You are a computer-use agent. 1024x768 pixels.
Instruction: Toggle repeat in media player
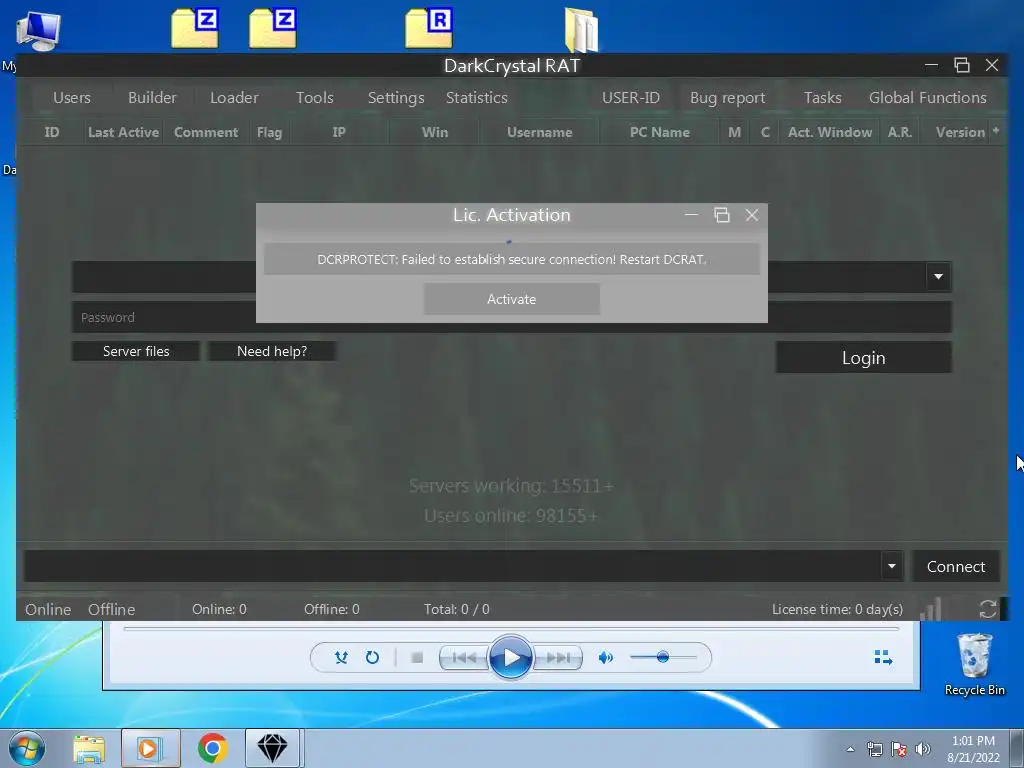[372, 658]
